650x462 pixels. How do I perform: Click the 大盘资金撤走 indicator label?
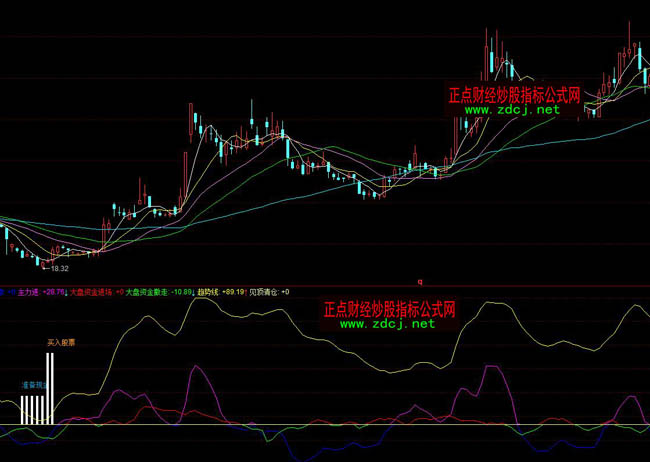147,292
